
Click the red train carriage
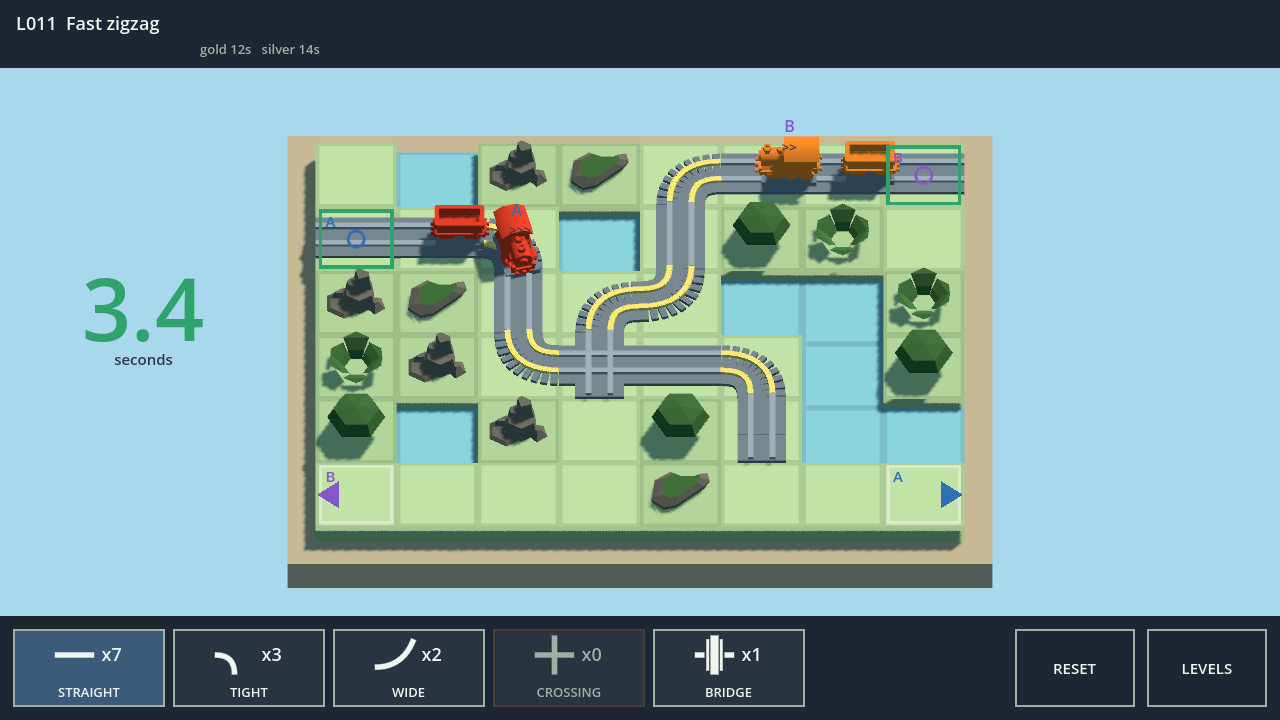(460, 222)
